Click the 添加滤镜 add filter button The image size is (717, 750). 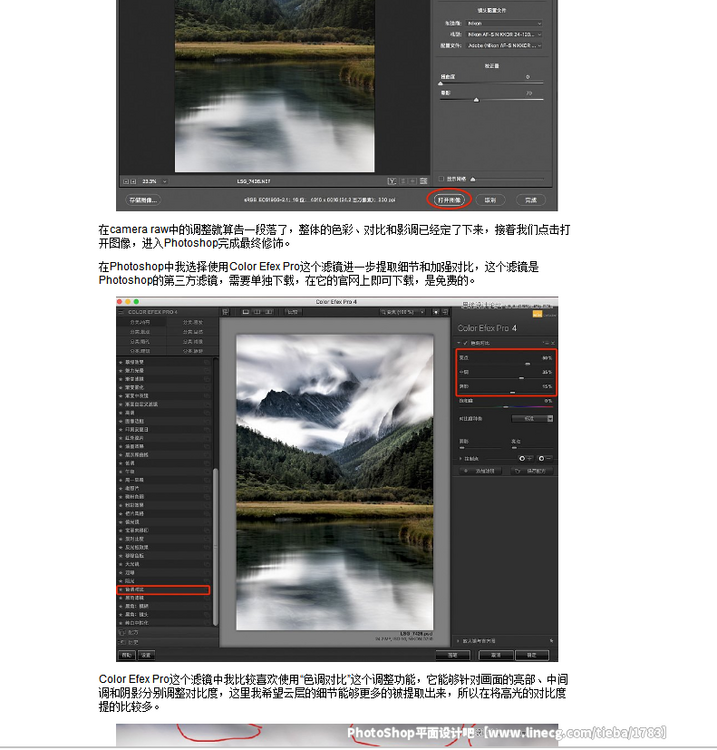coord(481,471)
